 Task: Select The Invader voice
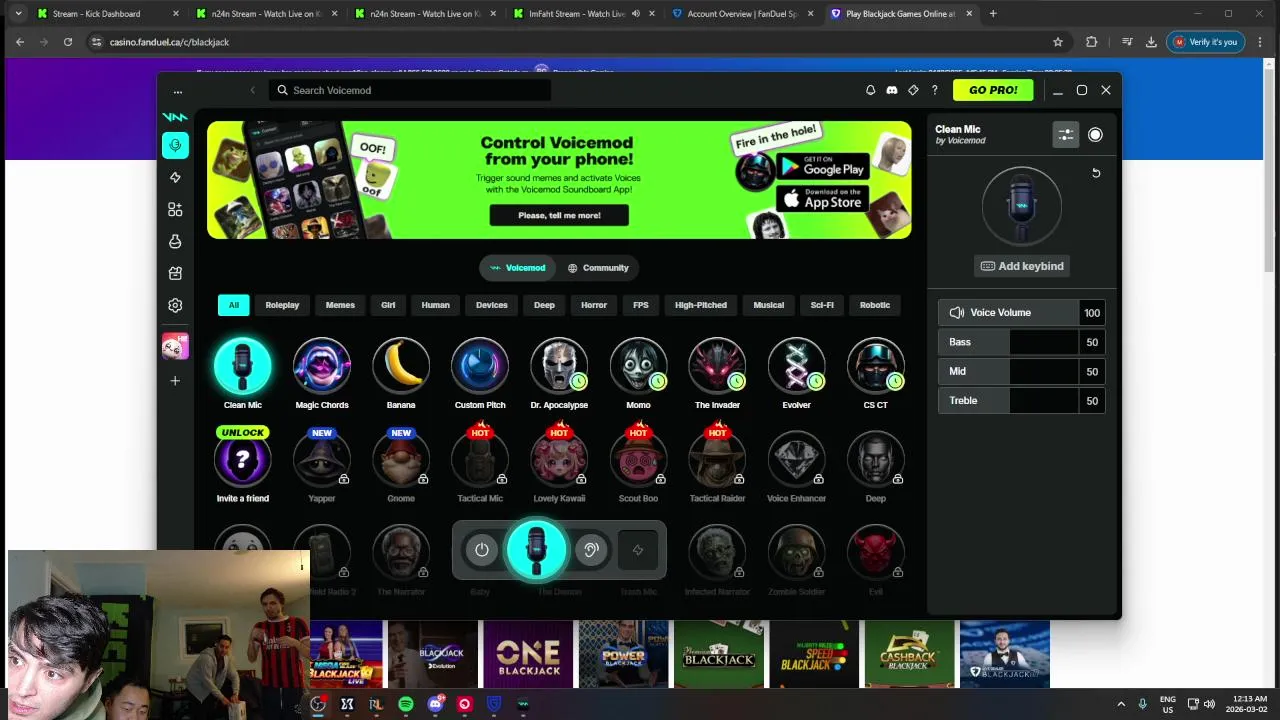pyautogui.click(x=717, y=366)
